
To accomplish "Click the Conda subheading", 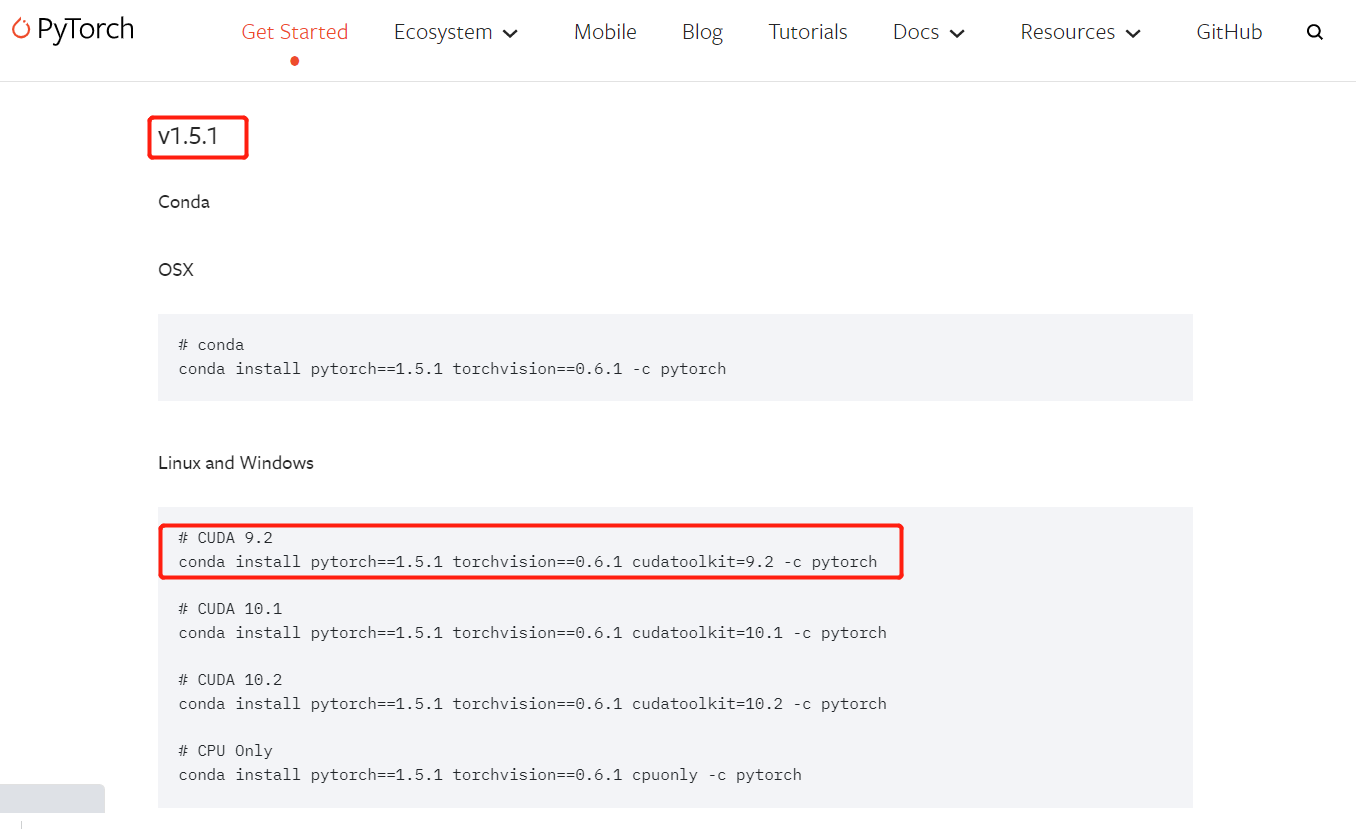I will click(184, 202).
